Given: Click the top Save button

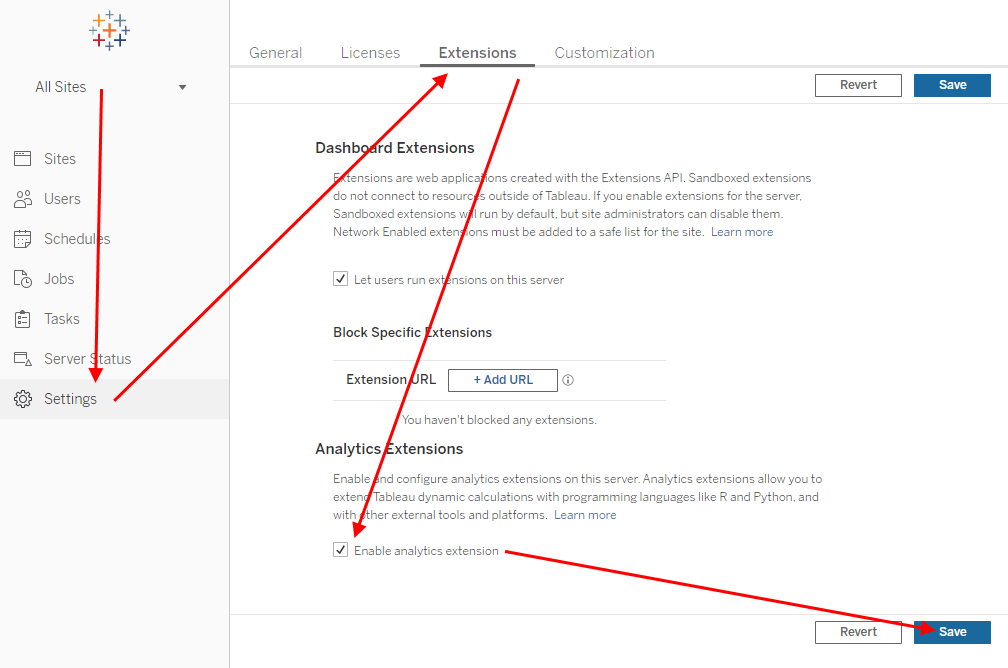Looking at the screenshot, I should click(x=952, y=85).
